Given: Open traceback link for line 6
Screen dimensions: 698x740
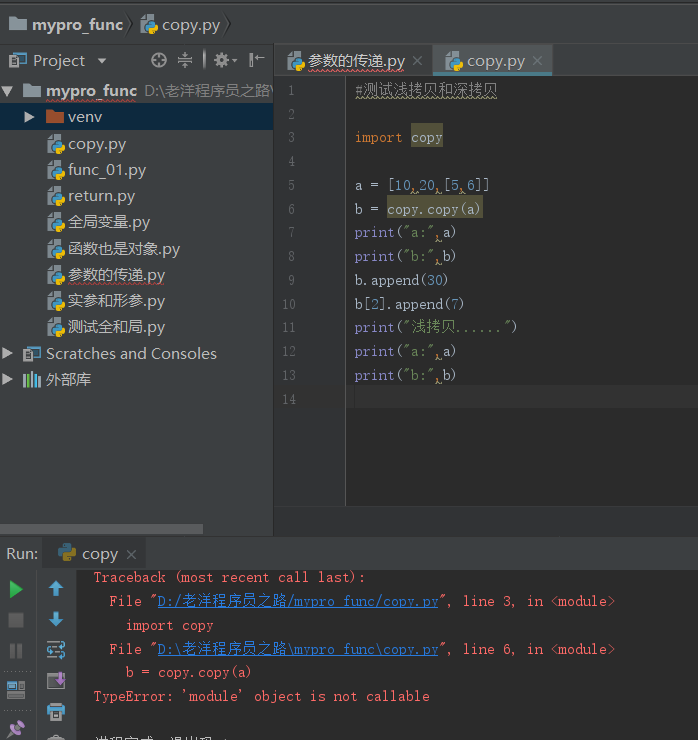Looking at the screenshot, I should pyautogui.click(x=298, y=649).
